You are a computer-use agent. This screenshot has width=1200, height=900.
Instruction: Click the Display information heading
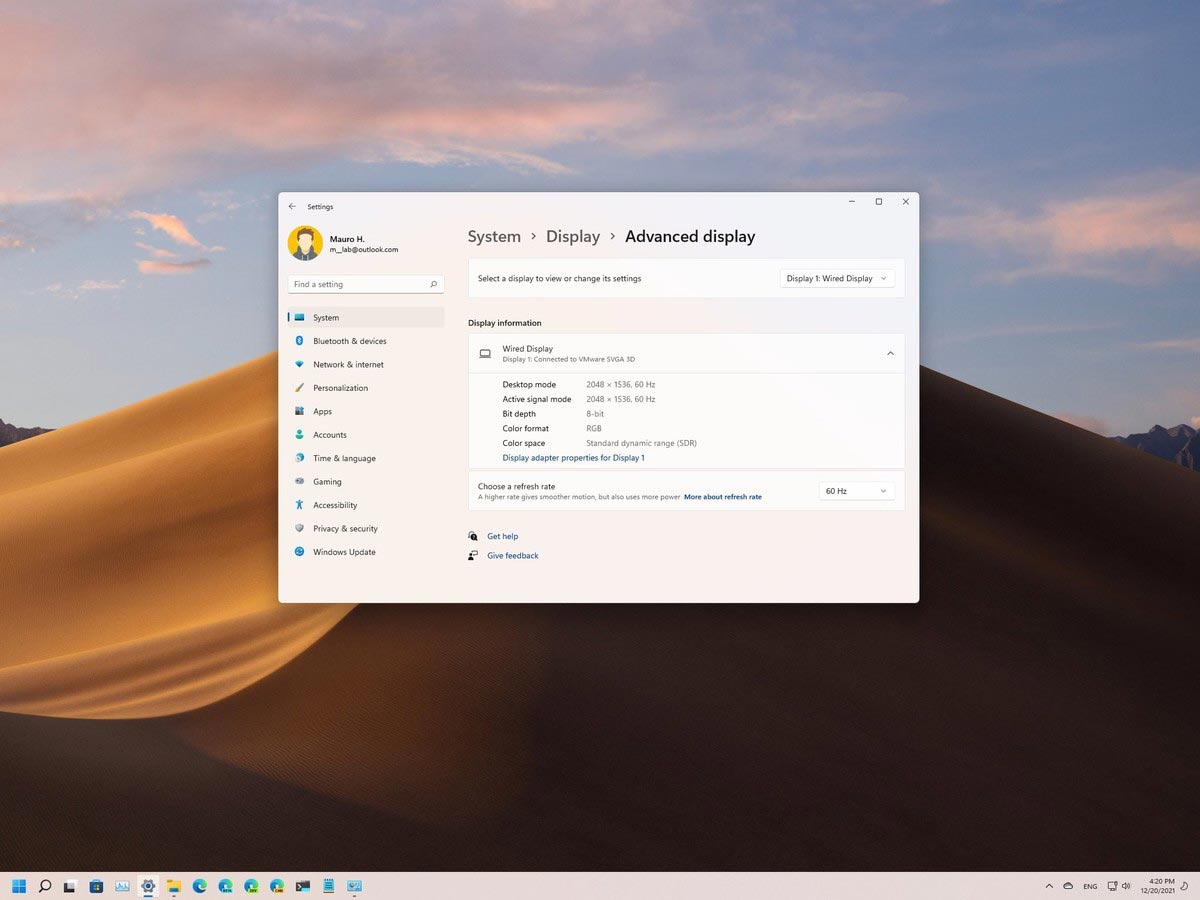tap(505, 323)
